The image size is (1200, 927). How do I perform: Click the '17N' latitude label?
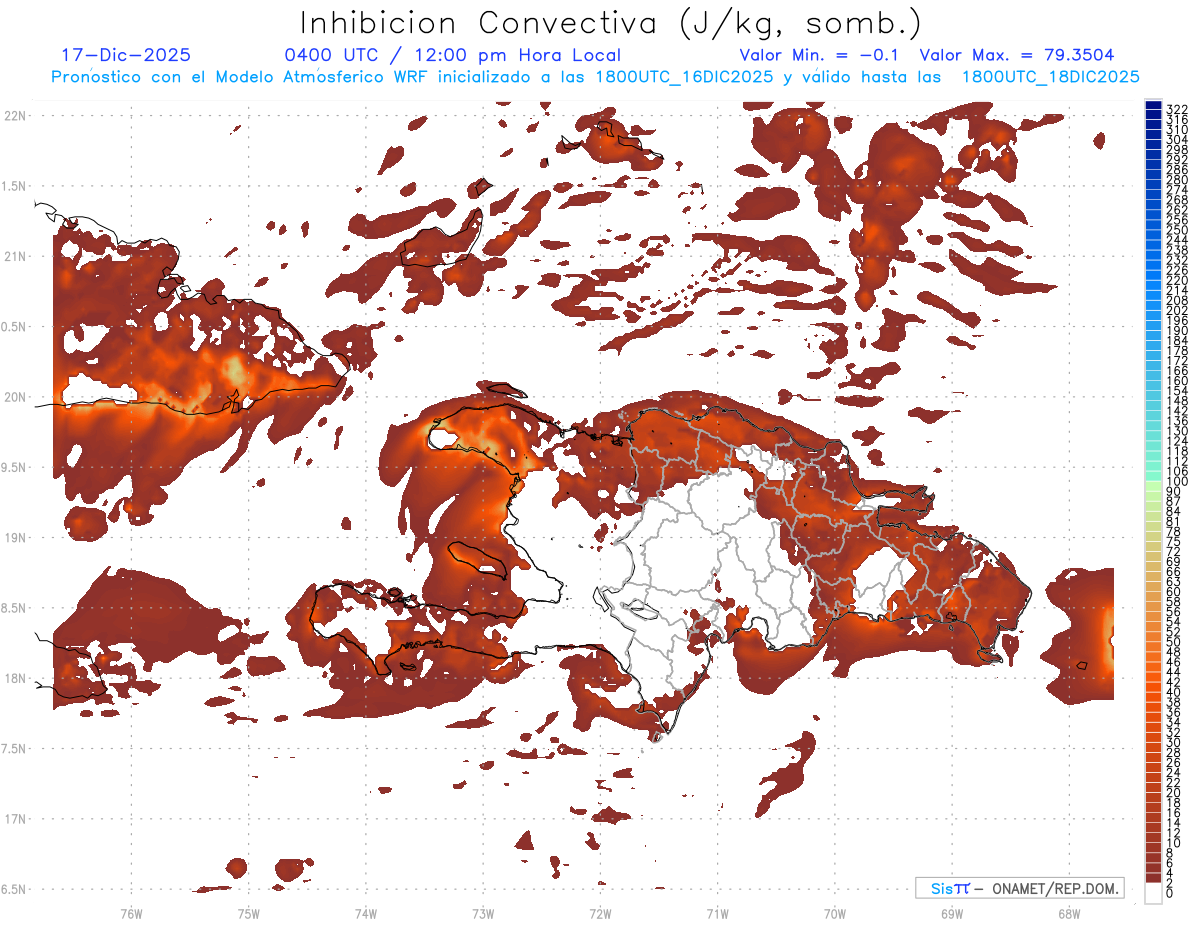click(x=14, y=819)
